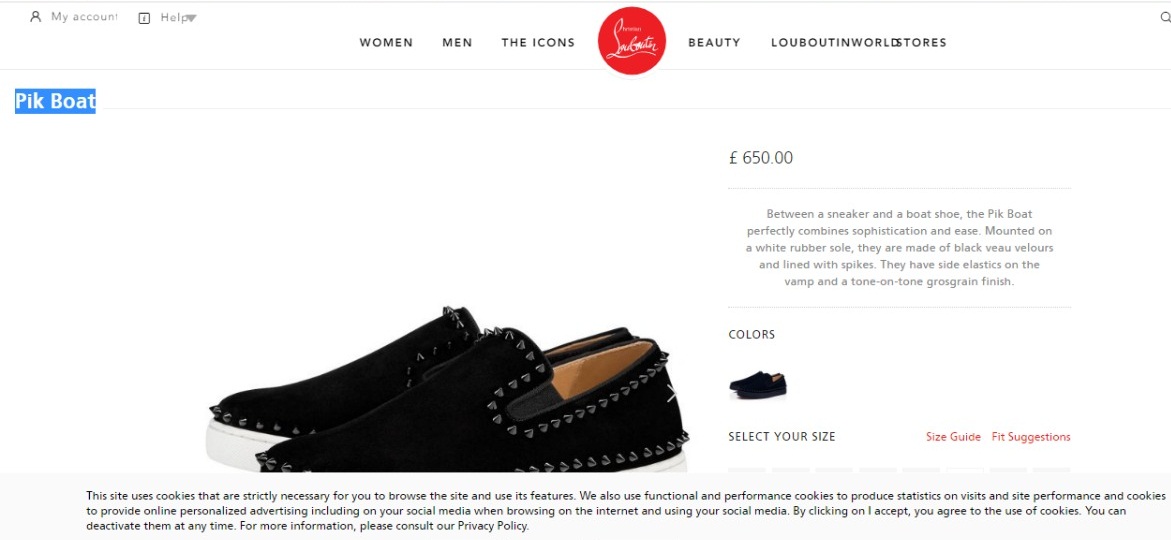
Task: Click the My account link text
Action: click(84, 16)
